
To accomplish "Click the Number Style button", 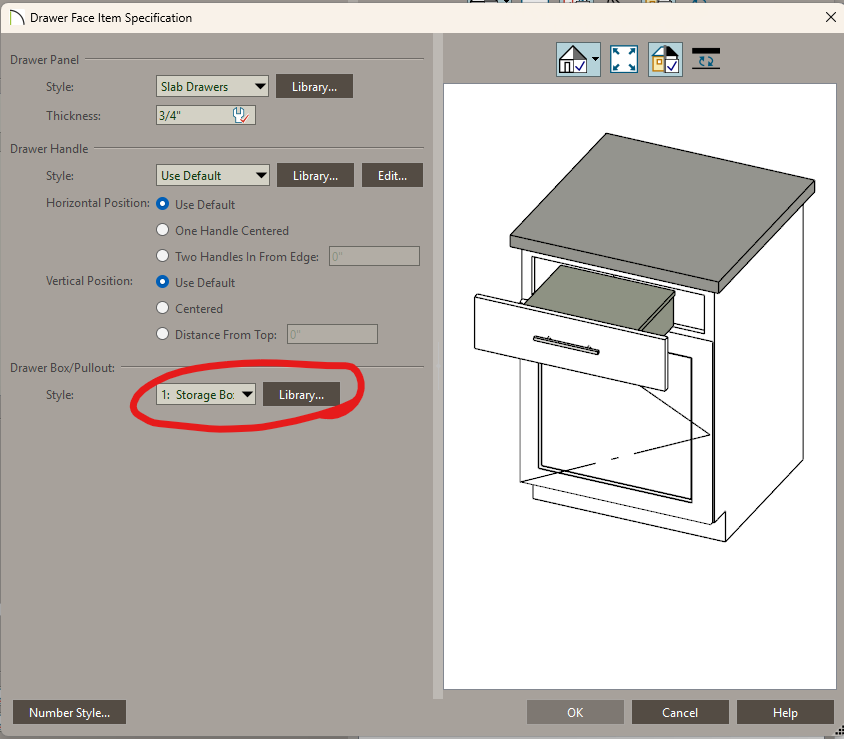I will pos(69,713).
